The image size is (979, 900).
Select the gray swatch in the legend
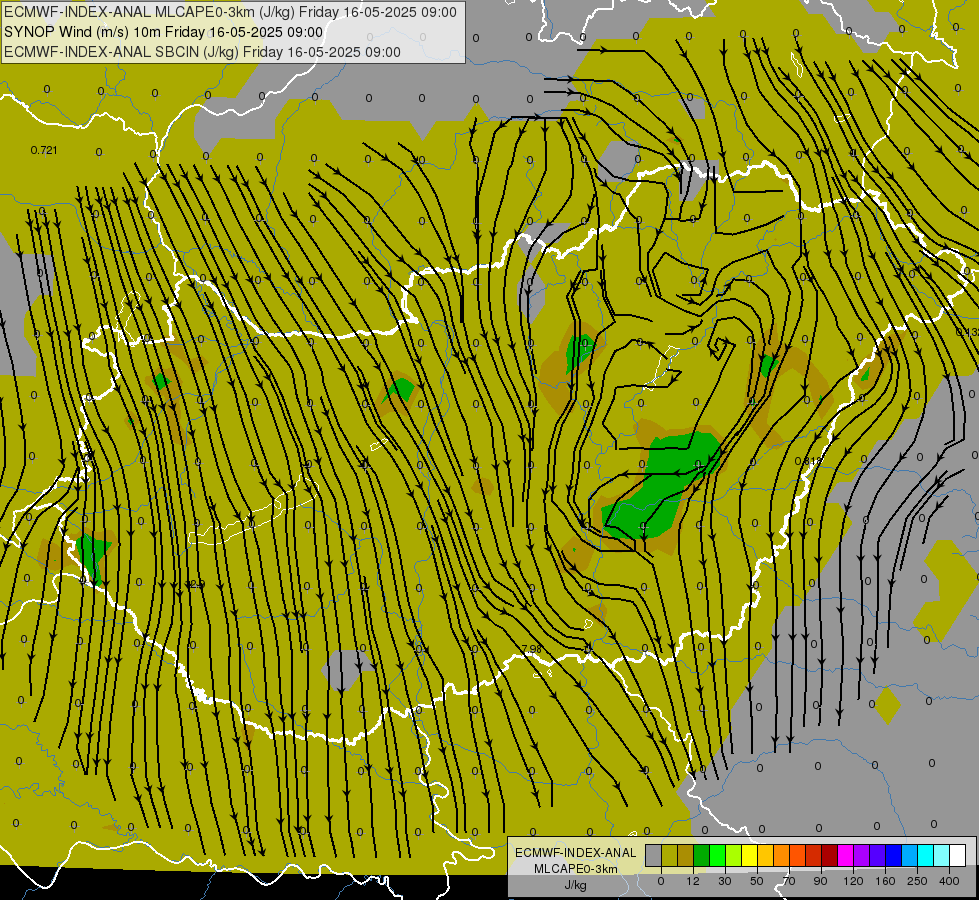[x=654, y=855]
